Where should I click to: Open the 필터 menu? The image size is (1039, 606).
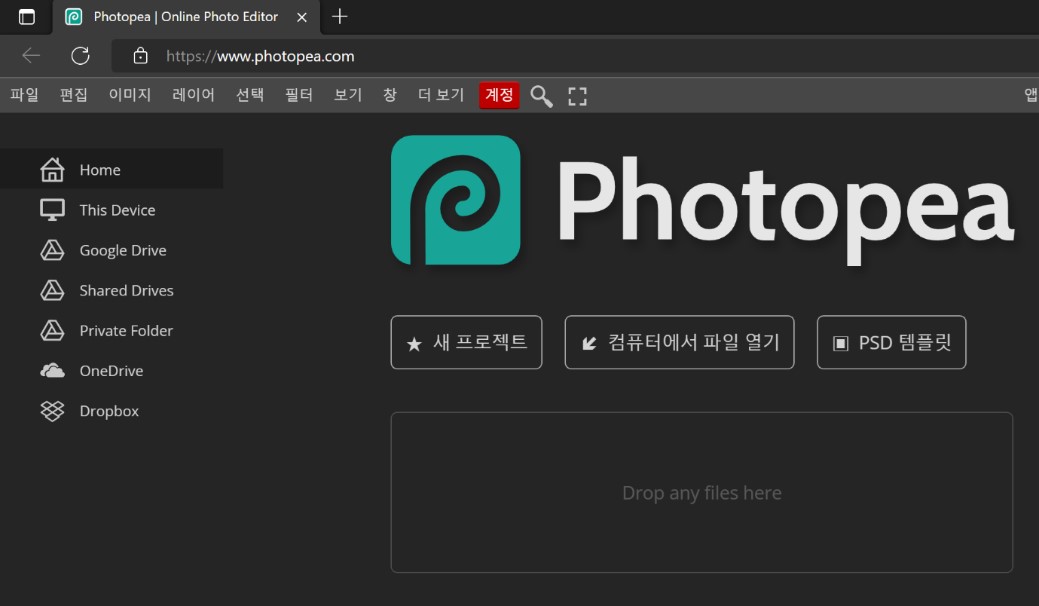pos(299,95)
